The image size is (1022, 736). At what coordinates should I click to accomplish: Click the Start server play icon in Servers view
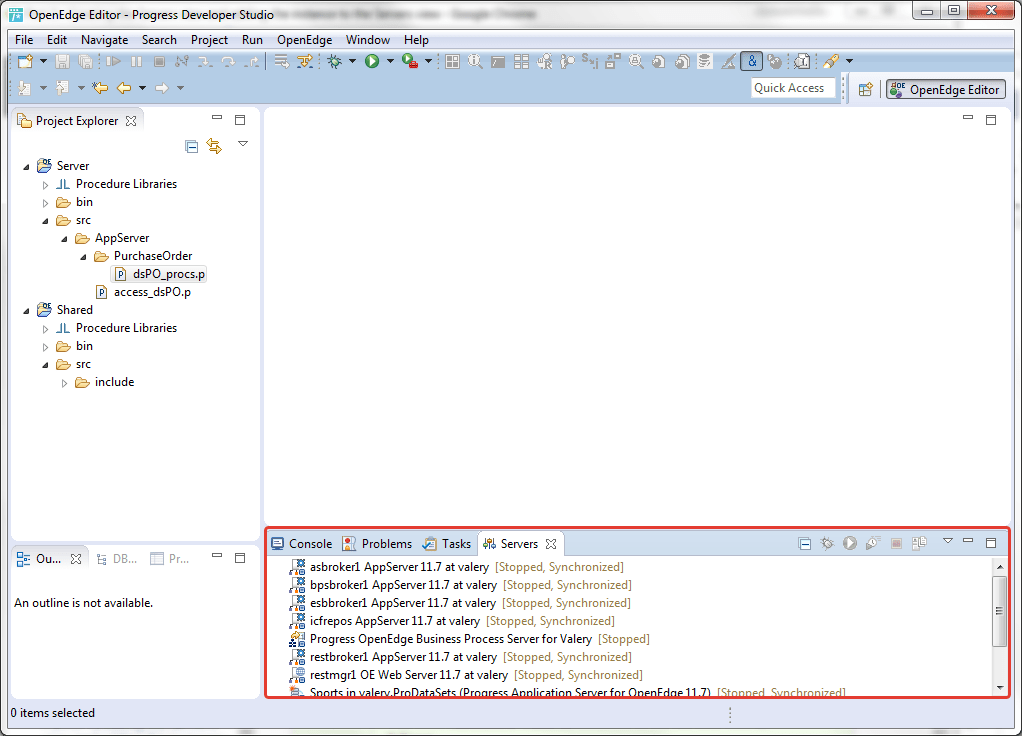point(850,543)
